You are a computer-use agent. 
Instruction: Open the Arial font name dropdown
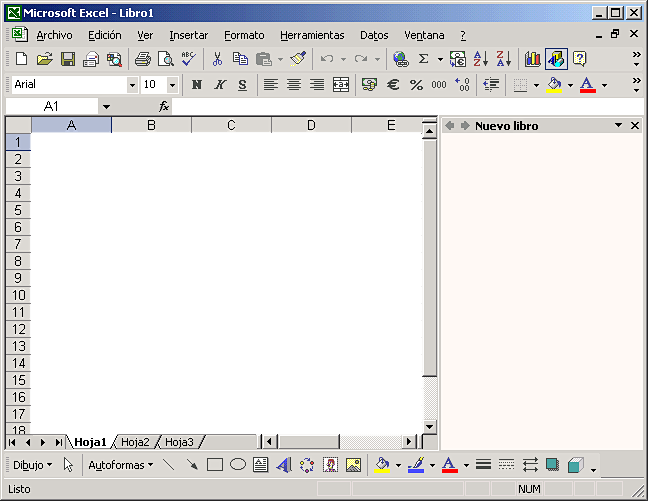(x=132, y=85)
